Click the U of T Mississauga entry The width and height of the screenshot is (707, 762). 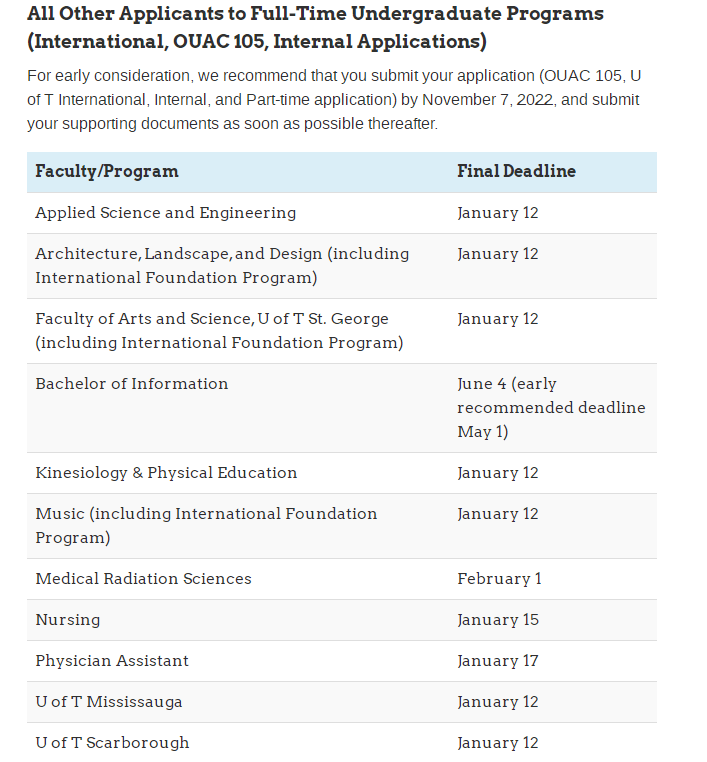point(109,702)
